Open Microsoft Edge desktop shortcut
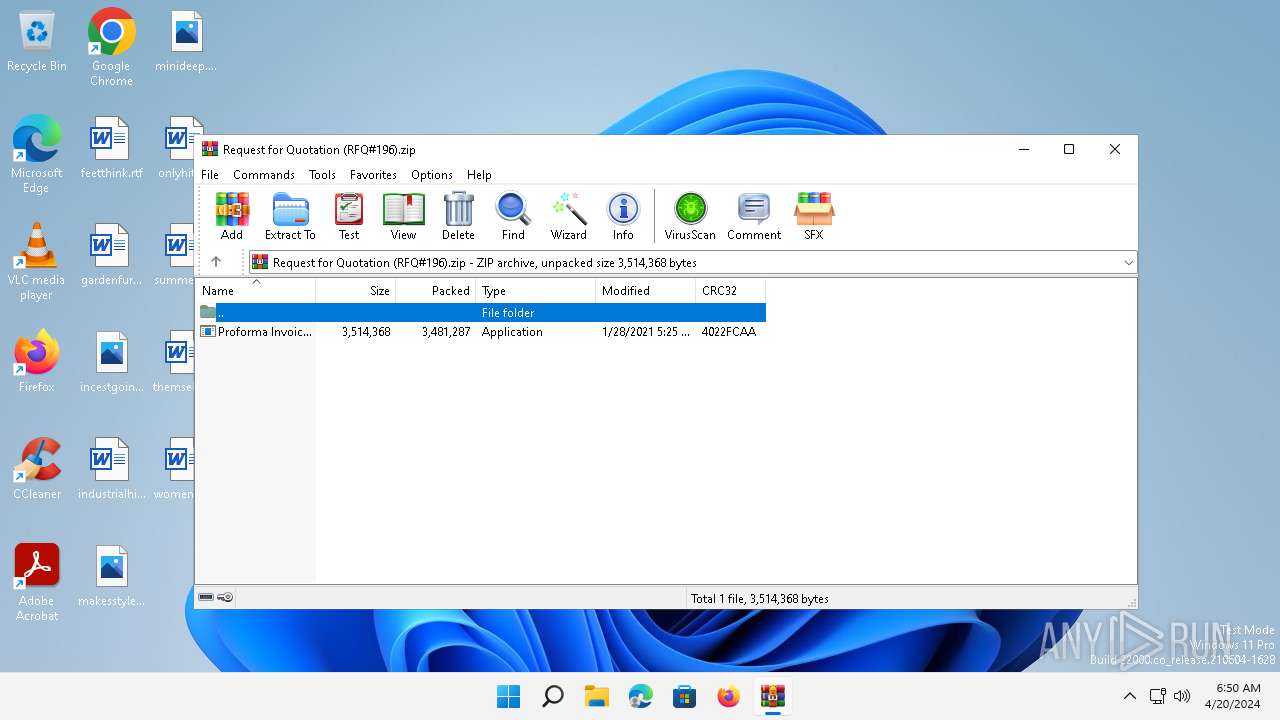This screenshot has width=1280, height=720. click(x=37, y=154)
